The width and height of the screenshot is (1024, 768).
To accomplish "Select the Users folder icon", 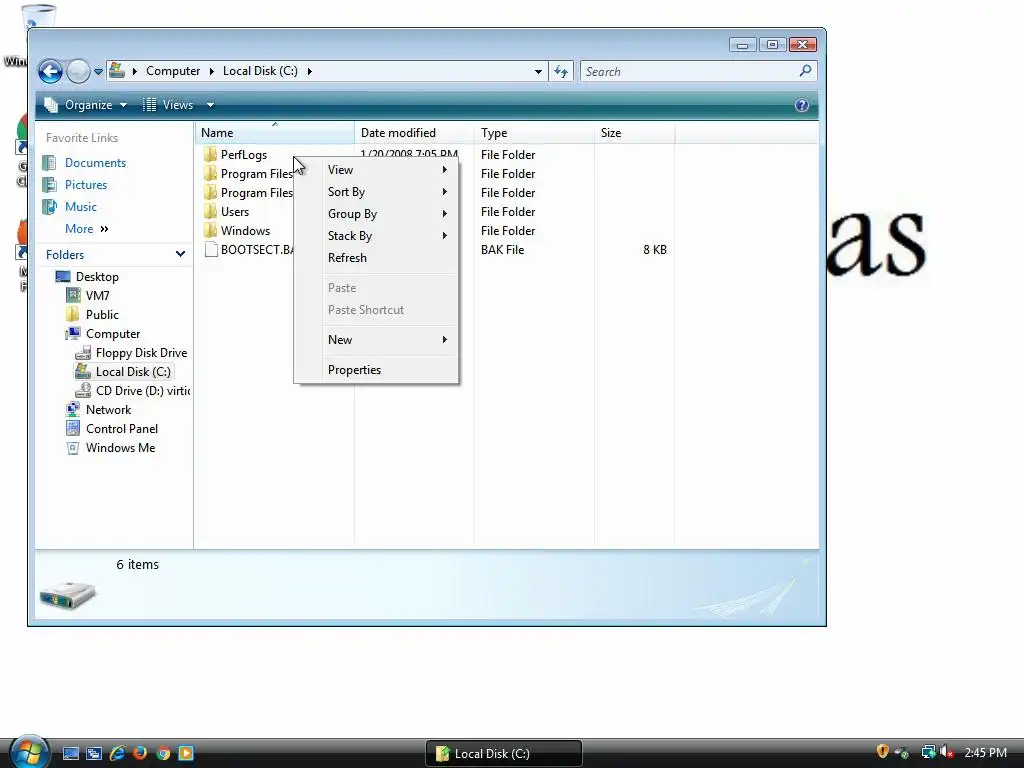I will coord(210,211).
